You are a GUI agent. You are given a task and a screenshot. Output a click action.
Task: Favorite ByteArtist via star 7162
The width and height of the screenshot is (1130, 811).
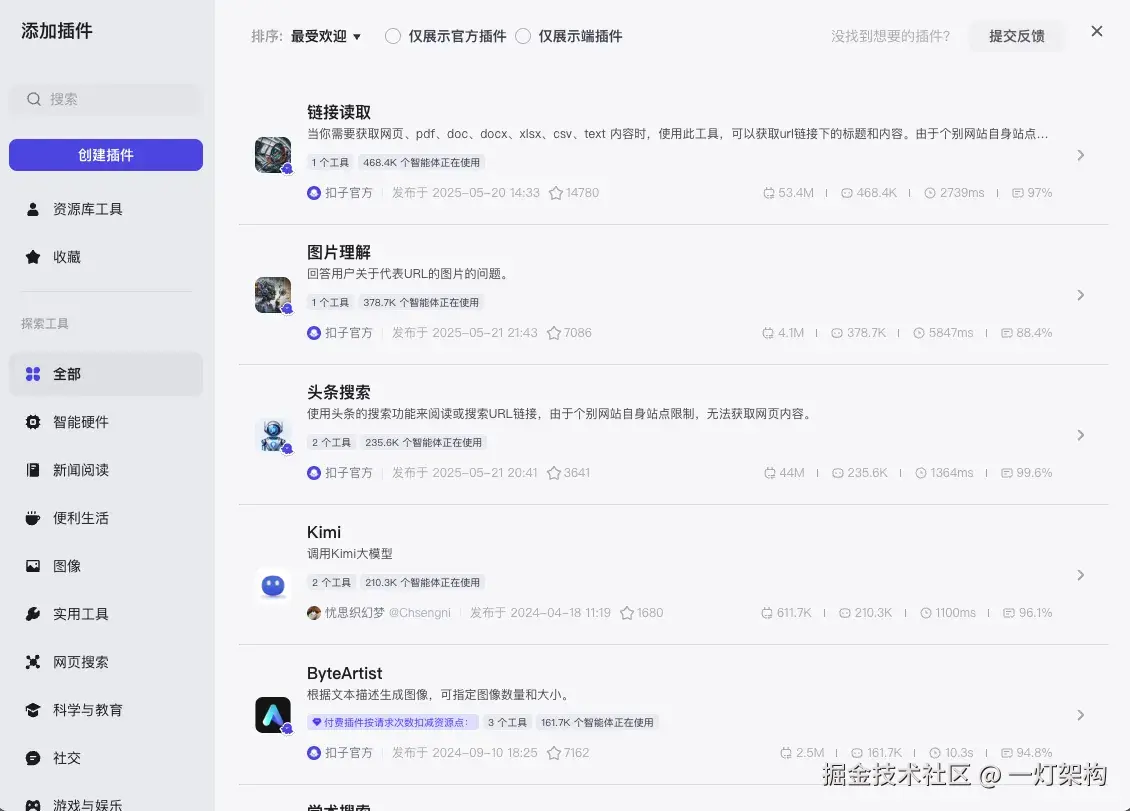click(553, 753)
